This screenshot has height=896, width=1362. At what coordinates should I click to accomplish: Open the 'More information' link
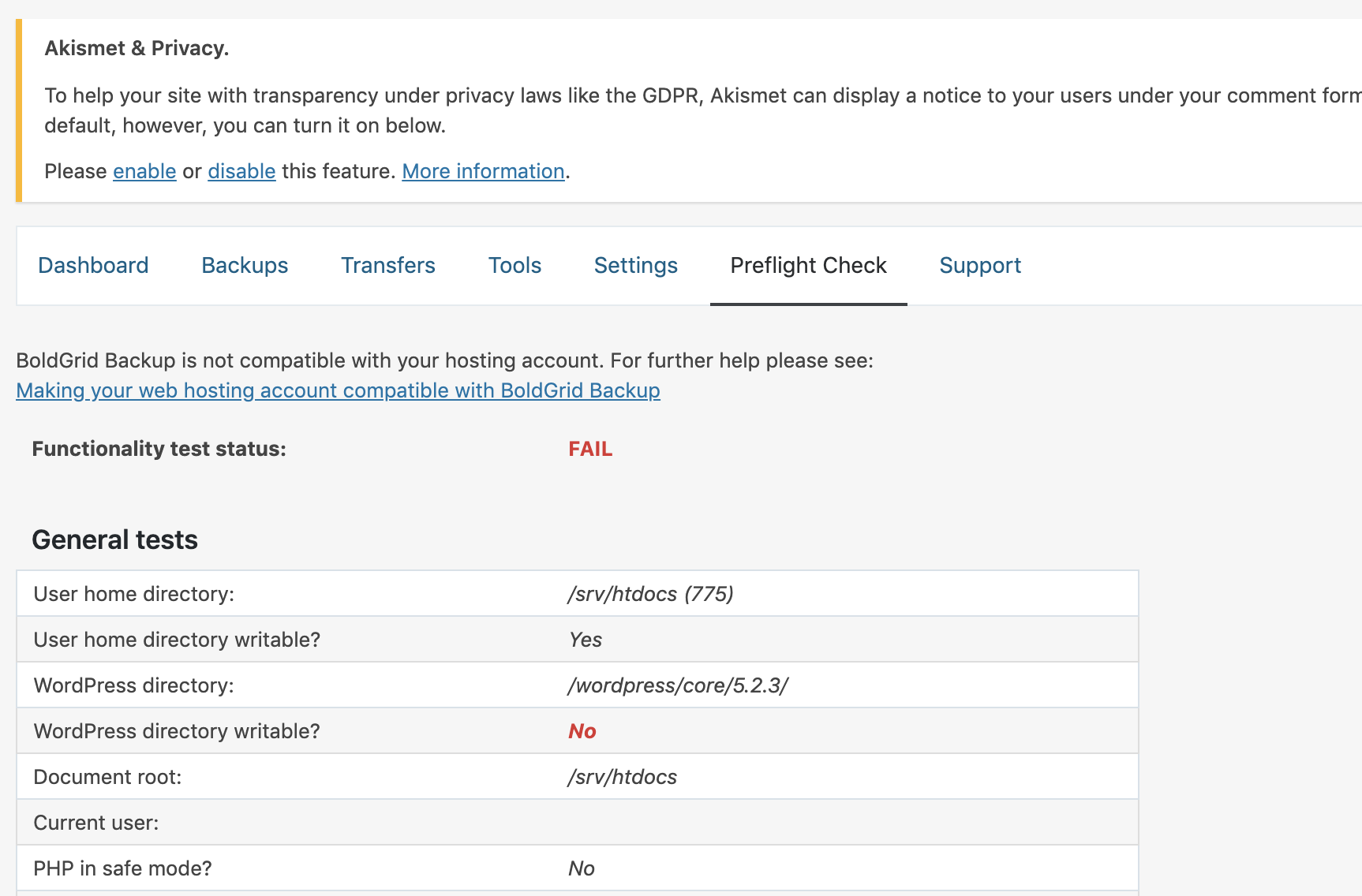point(483,171)
